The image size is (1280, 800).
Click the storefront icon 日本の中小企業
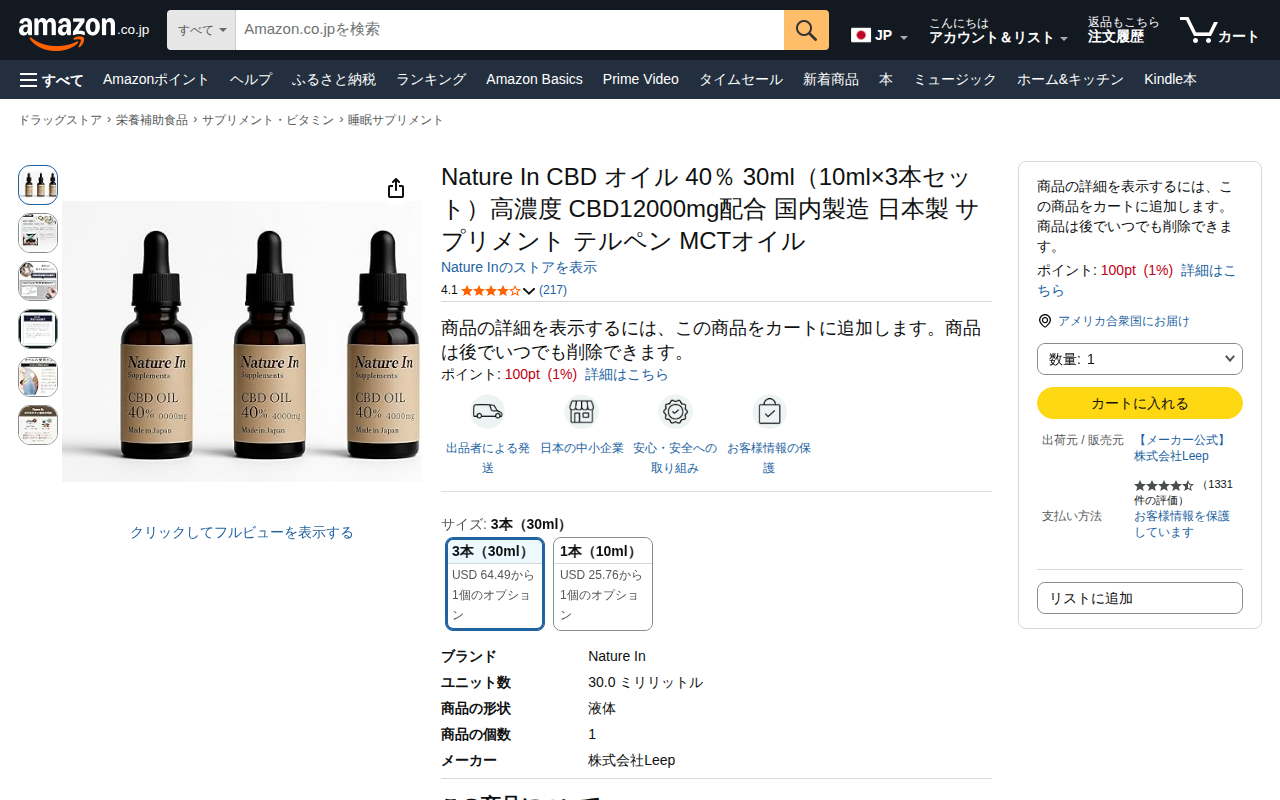[x=582, y=411]
